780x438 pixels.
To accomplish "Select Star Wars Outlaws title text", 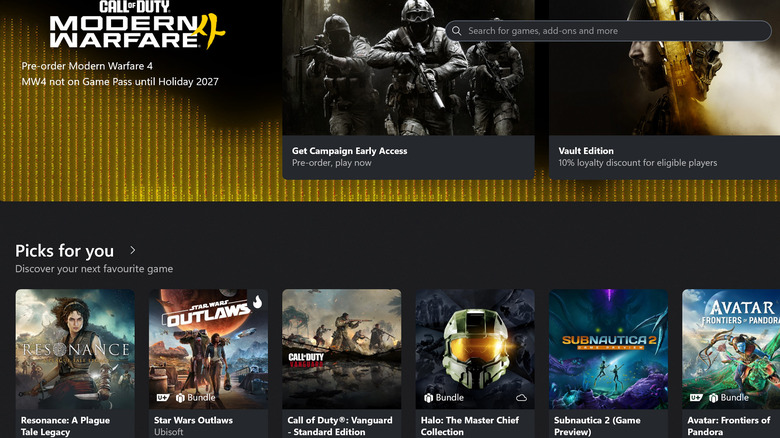I will pos(193,420).
